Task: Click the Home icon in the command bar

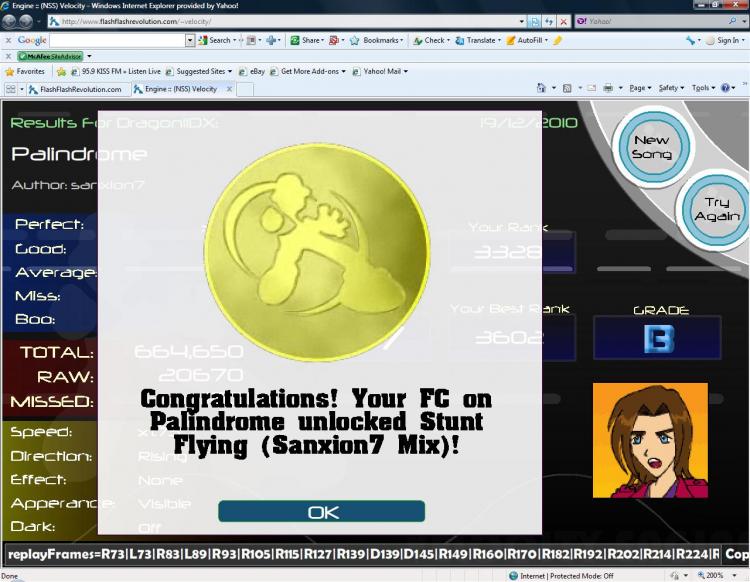Action: tap(541, 88)
